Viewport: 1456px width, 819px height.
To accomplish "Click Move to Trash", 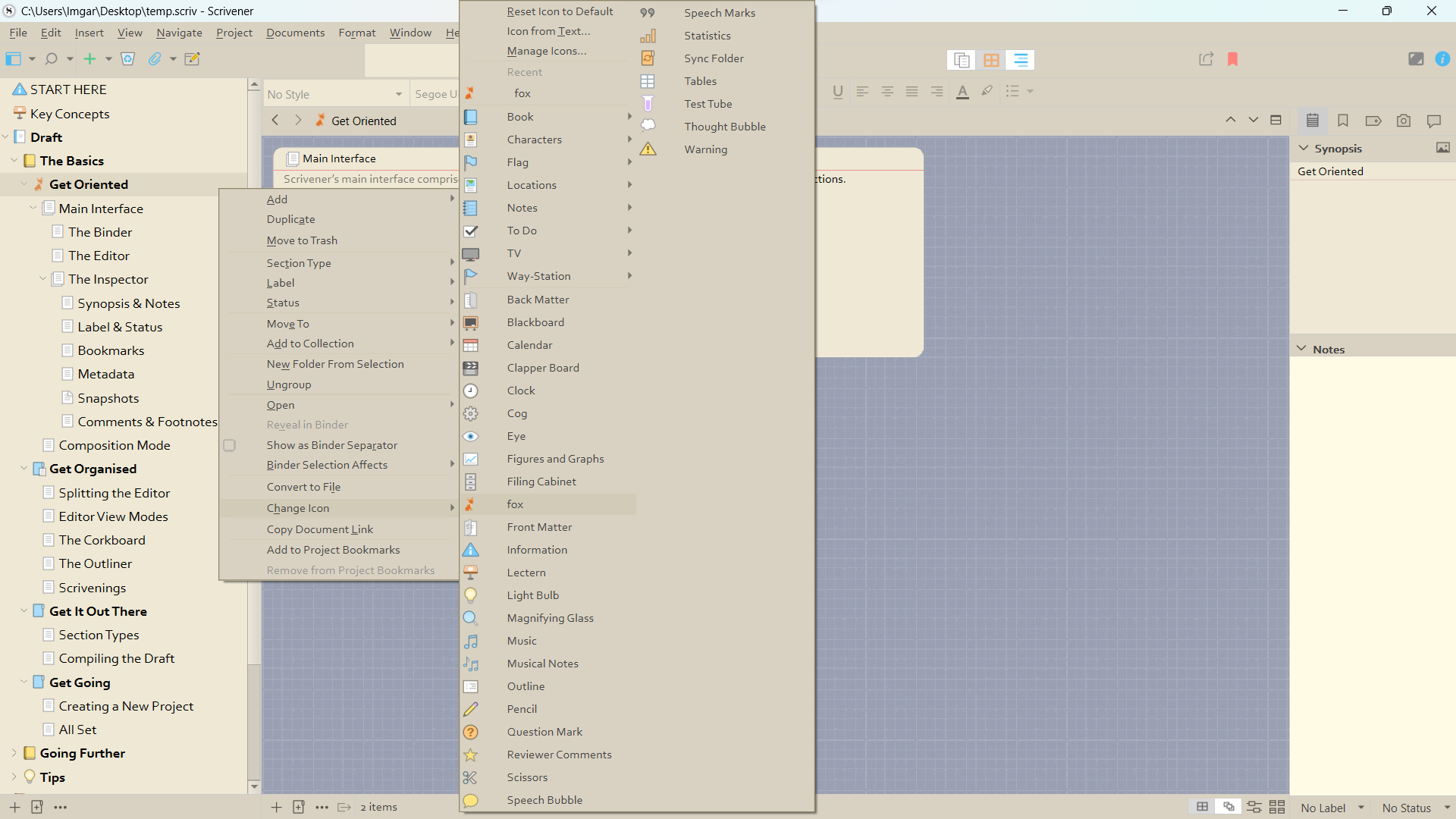I will point(302,240).
